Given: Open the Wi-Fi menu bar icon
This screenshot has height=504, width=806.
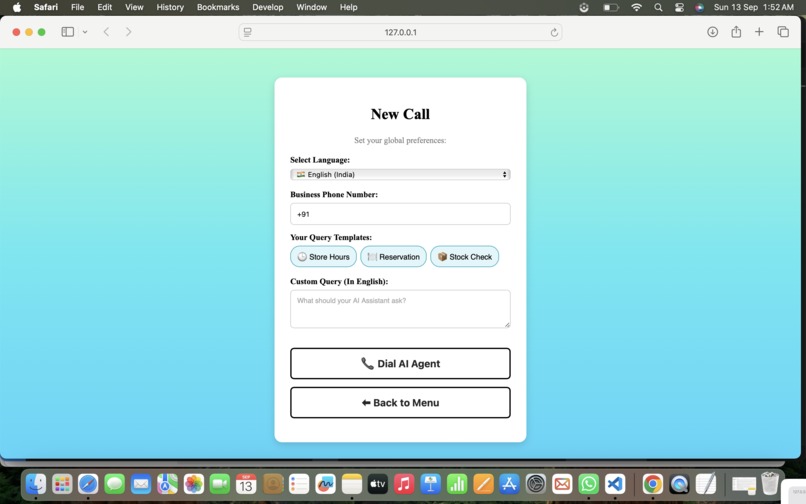Looking at the screenshot, I should tap(636, 7).
